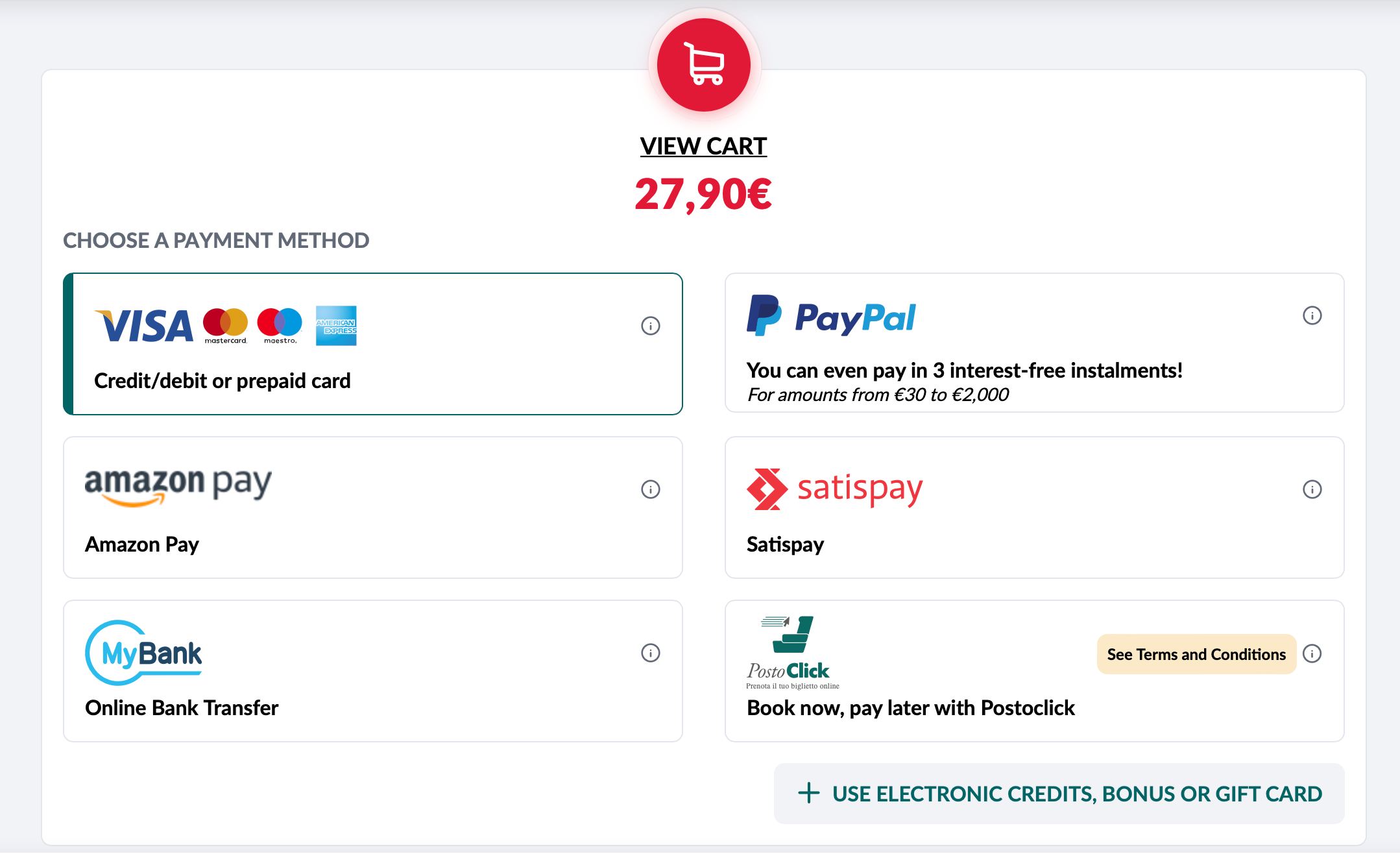Choose Satispay payment option
This screenshot has height=854, width=1400.
coord(1035,507)
